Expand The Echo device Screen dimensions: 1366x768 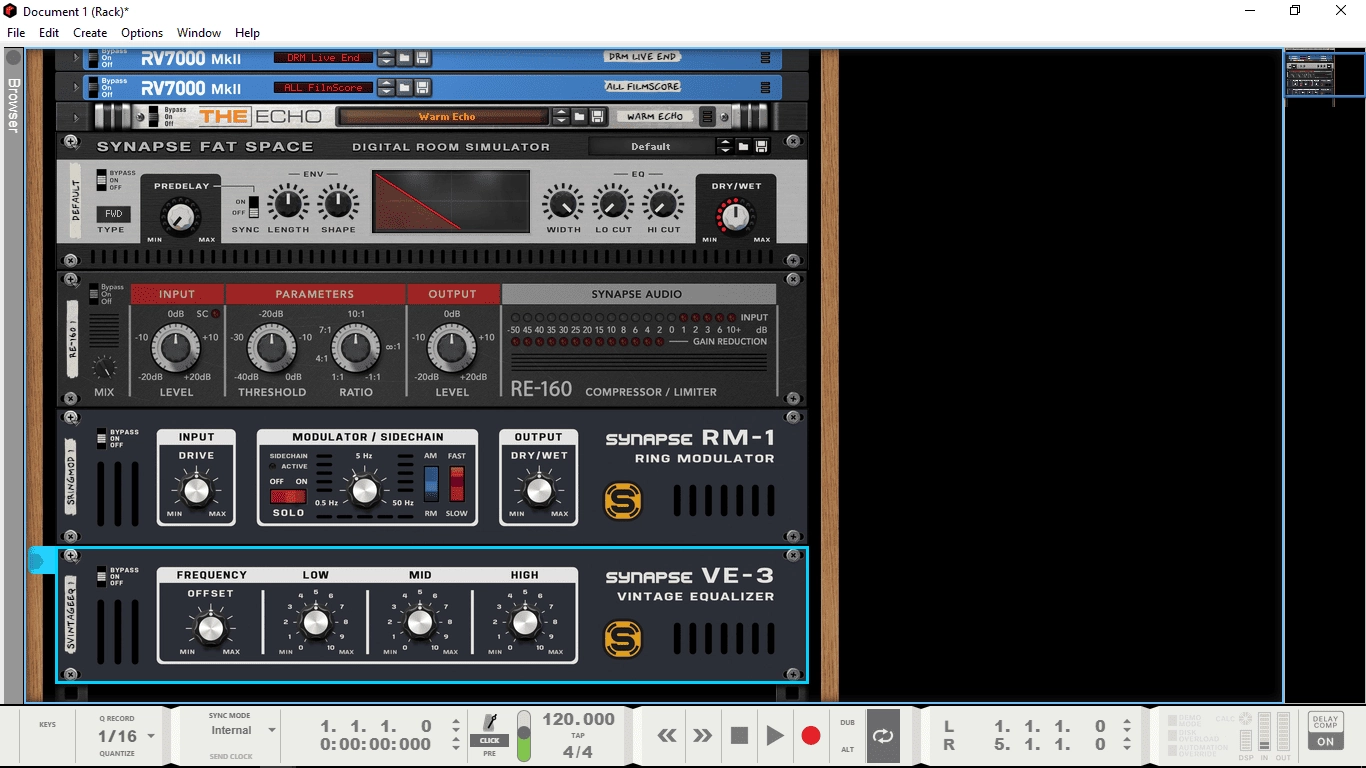75,117
